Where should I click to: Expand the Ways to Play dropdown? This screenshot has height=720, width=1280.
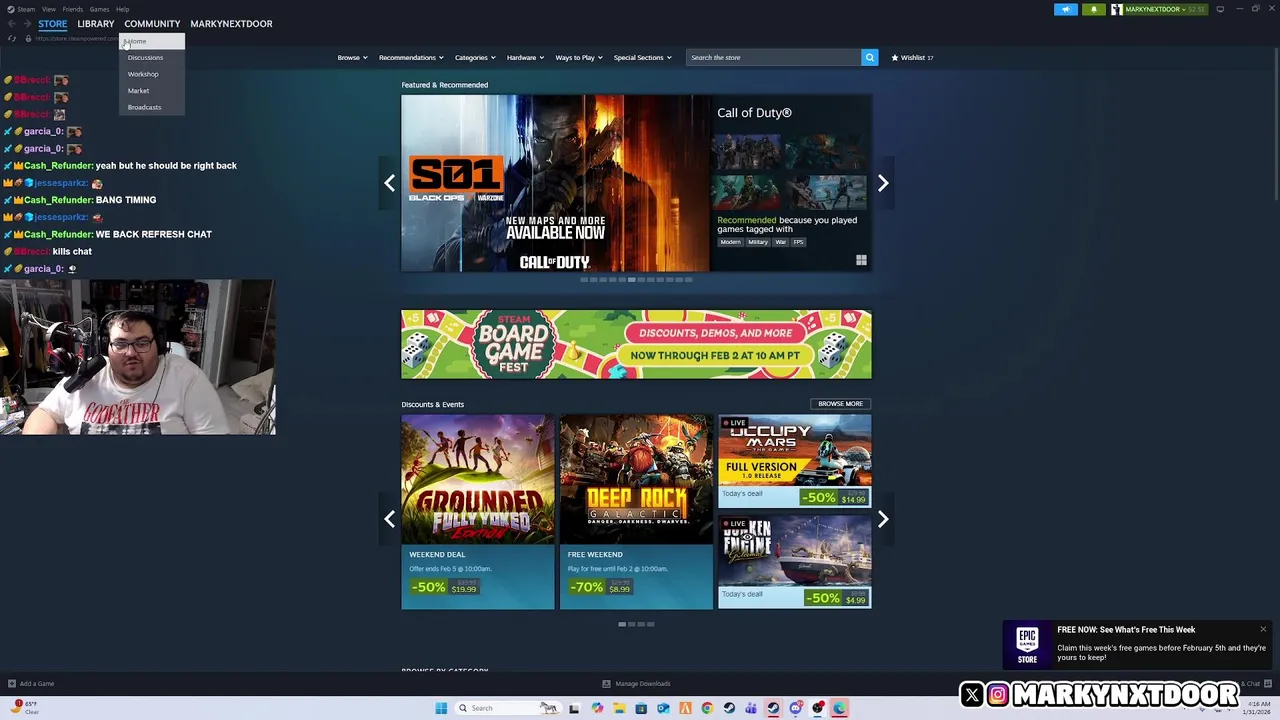click(x=579, y=57)
